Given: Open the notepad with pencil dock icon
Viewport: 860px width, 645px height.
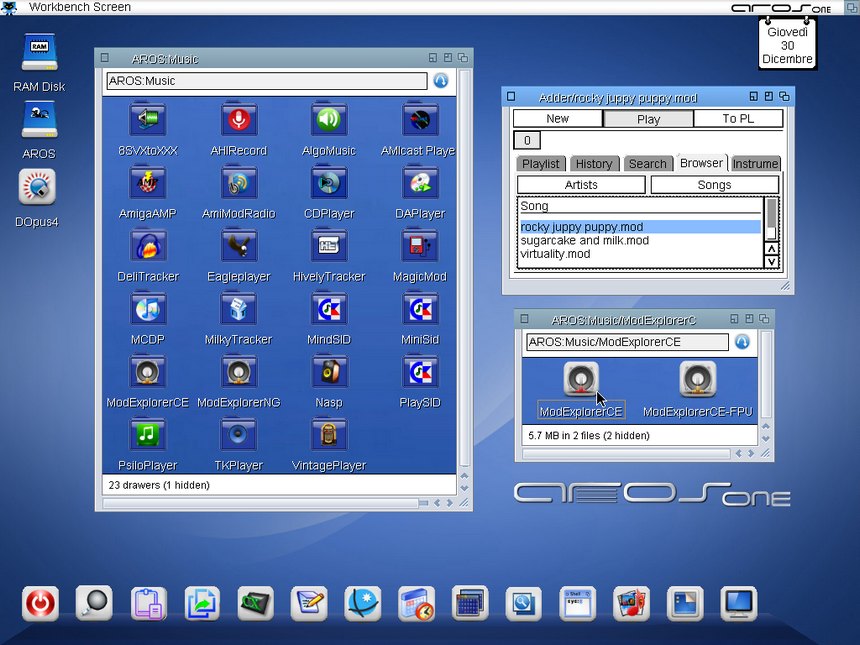Looking at the screenshot, I should (x=309, y=603).
